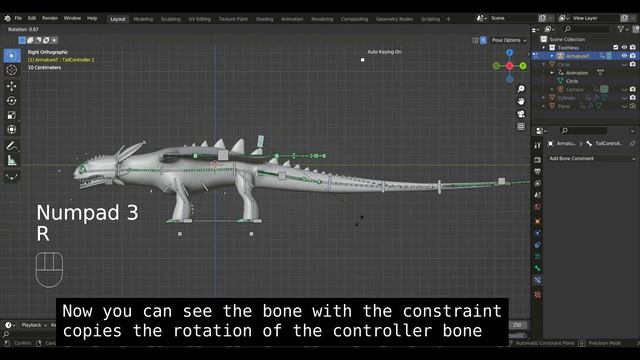Viewport: 640px width, 360px height.
Task: Open the Scene properties tab
Action: (x=538, y=195)
